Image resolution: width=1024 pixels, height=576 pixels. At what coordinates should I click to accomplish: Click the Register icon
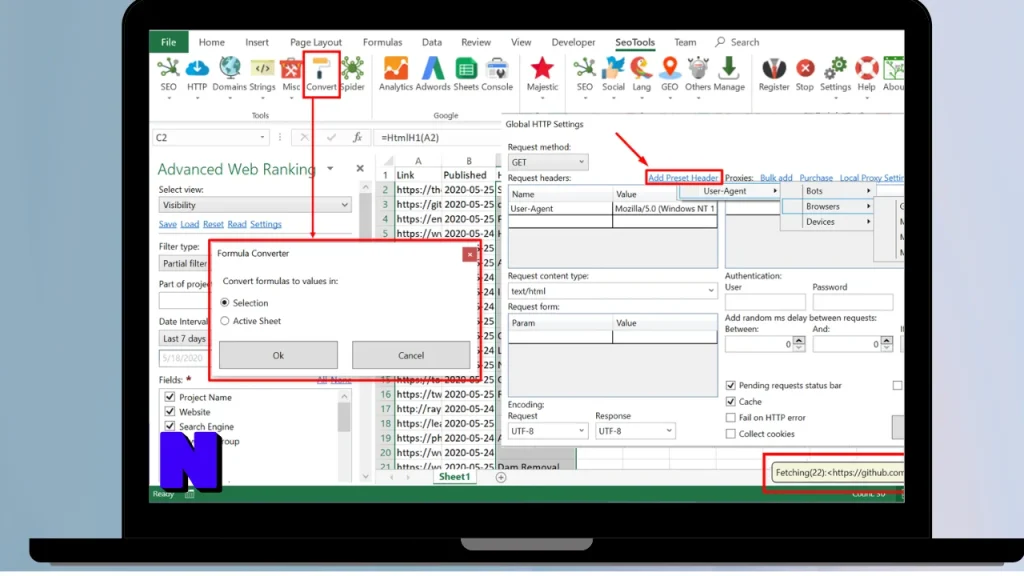pos(774,74)
